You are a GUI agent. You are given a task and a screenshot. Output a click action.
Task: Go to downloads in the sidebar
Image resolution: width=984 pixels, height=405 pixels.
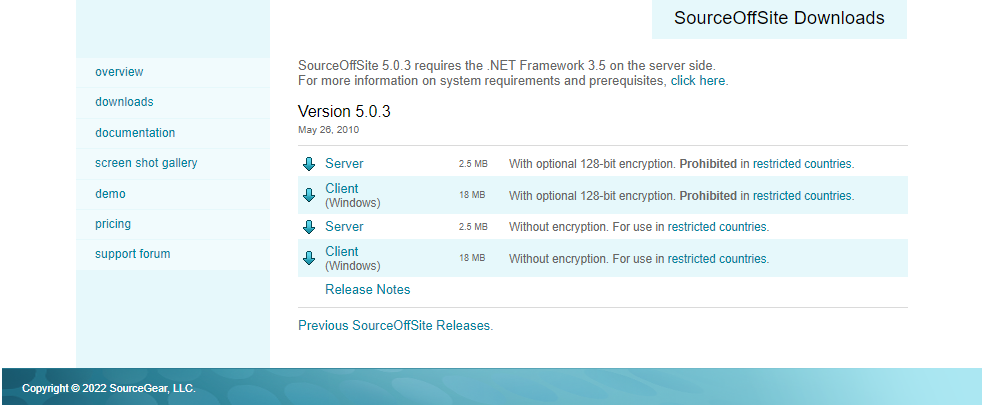click(x=124, y=102)
